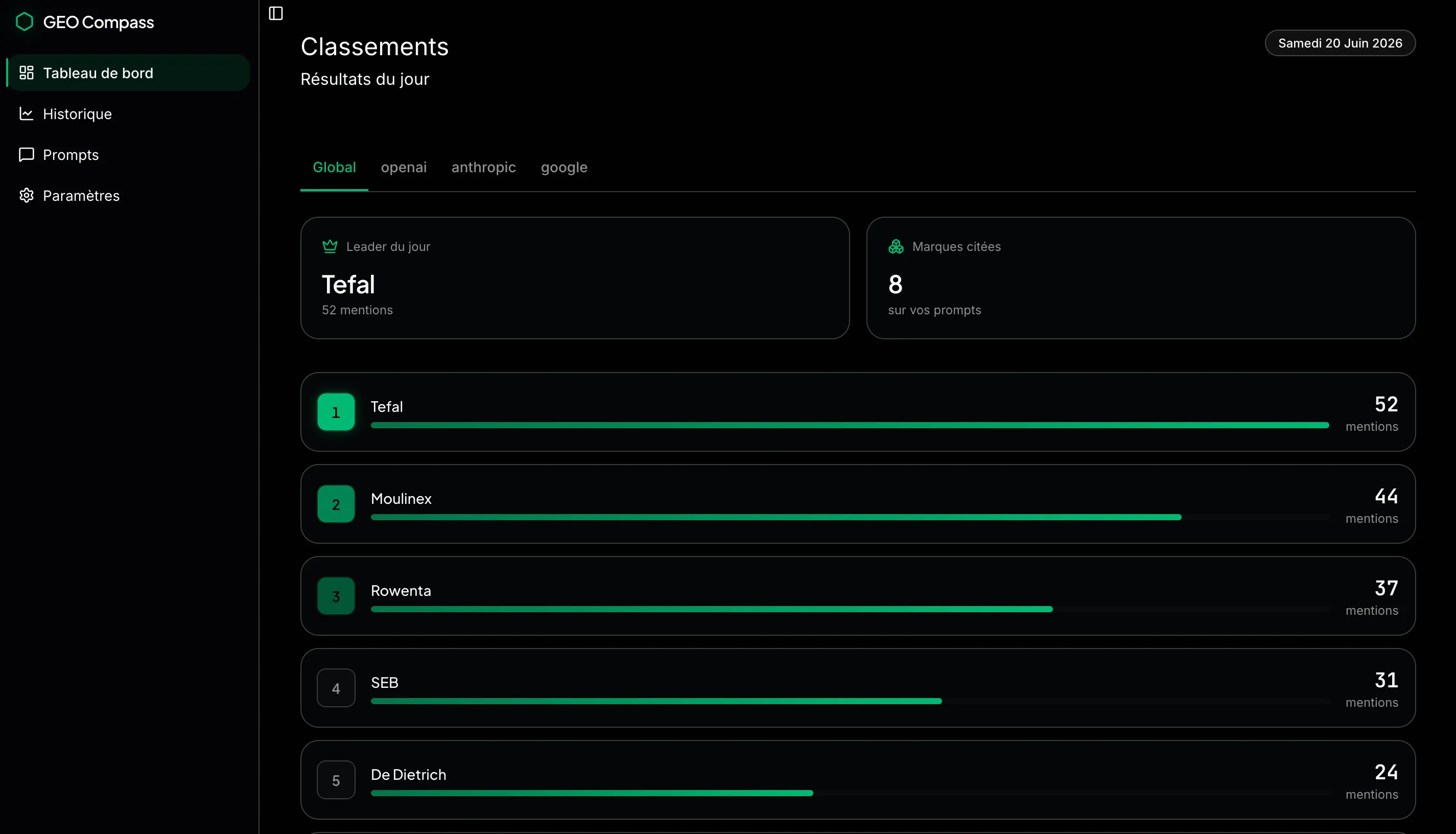The height and width of the screenshot is (834, 1456).
Task: Open the Marques citées card
Action: click(x=1140, y=278)
